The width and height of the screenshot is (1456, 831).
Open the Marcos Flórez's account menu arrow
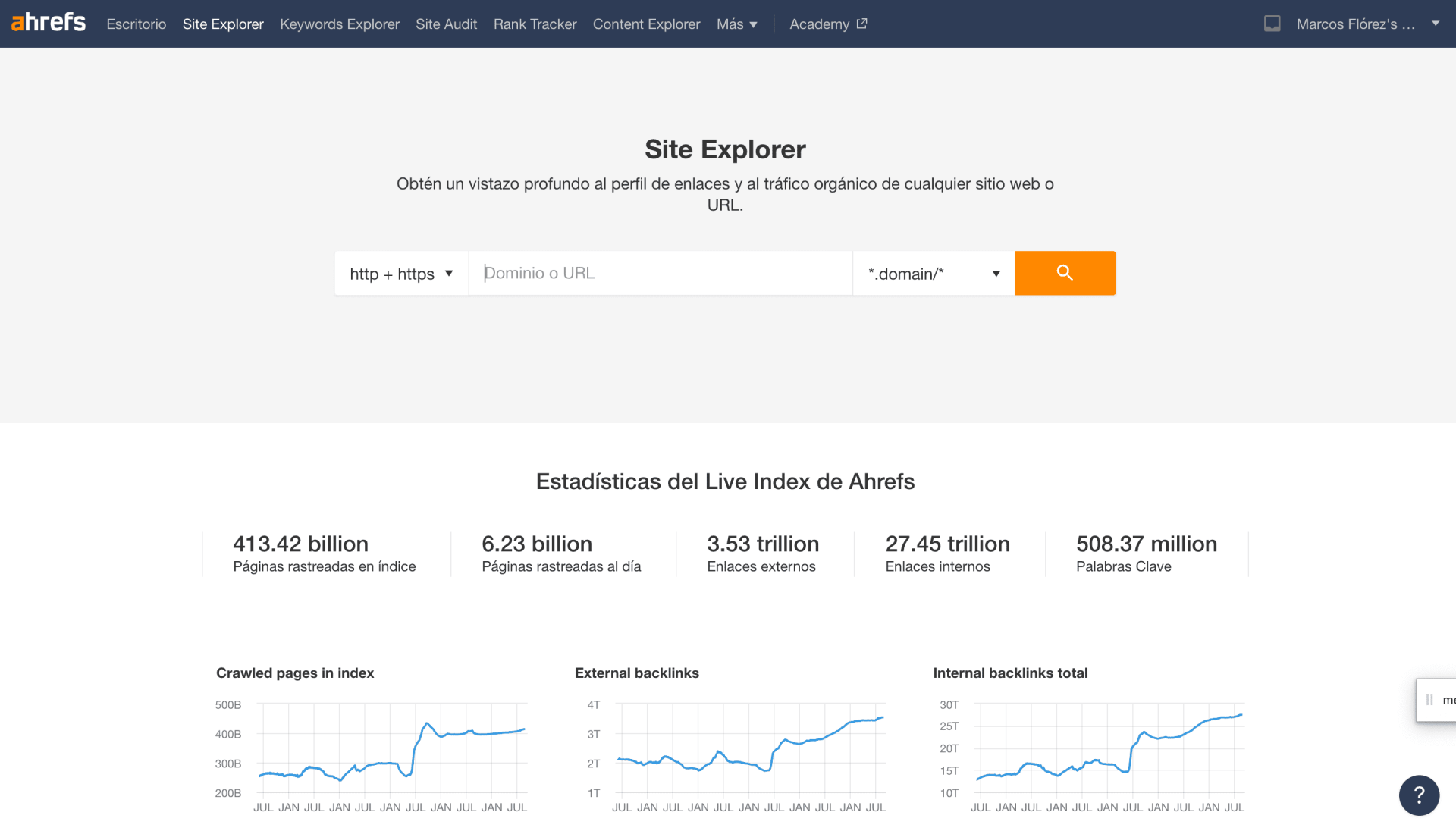pyautogui.click(x=1435, y=24)
